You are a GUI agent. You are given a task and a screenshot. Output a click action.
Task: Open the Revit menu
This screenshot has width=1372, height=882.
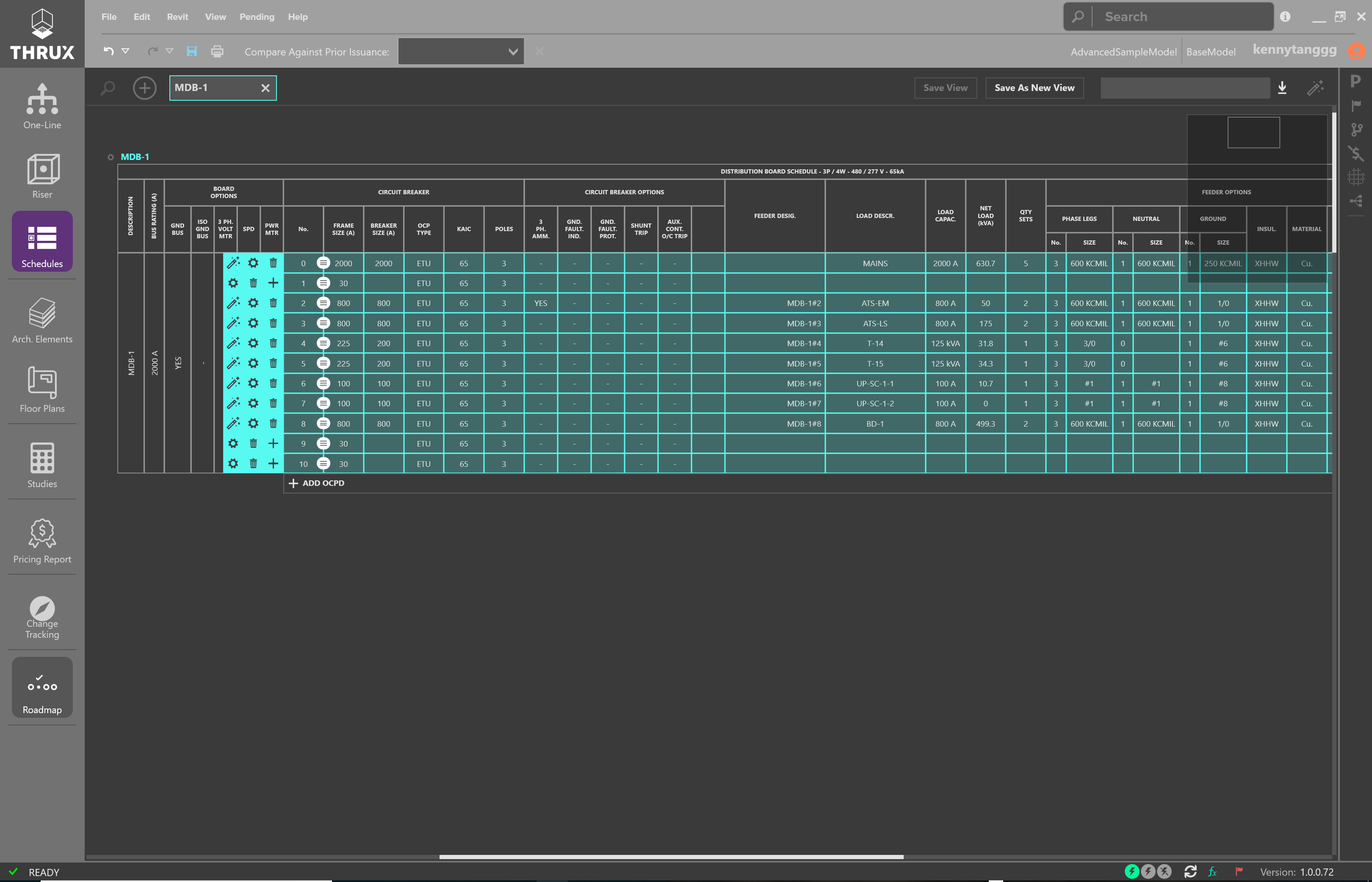point(177,17)
